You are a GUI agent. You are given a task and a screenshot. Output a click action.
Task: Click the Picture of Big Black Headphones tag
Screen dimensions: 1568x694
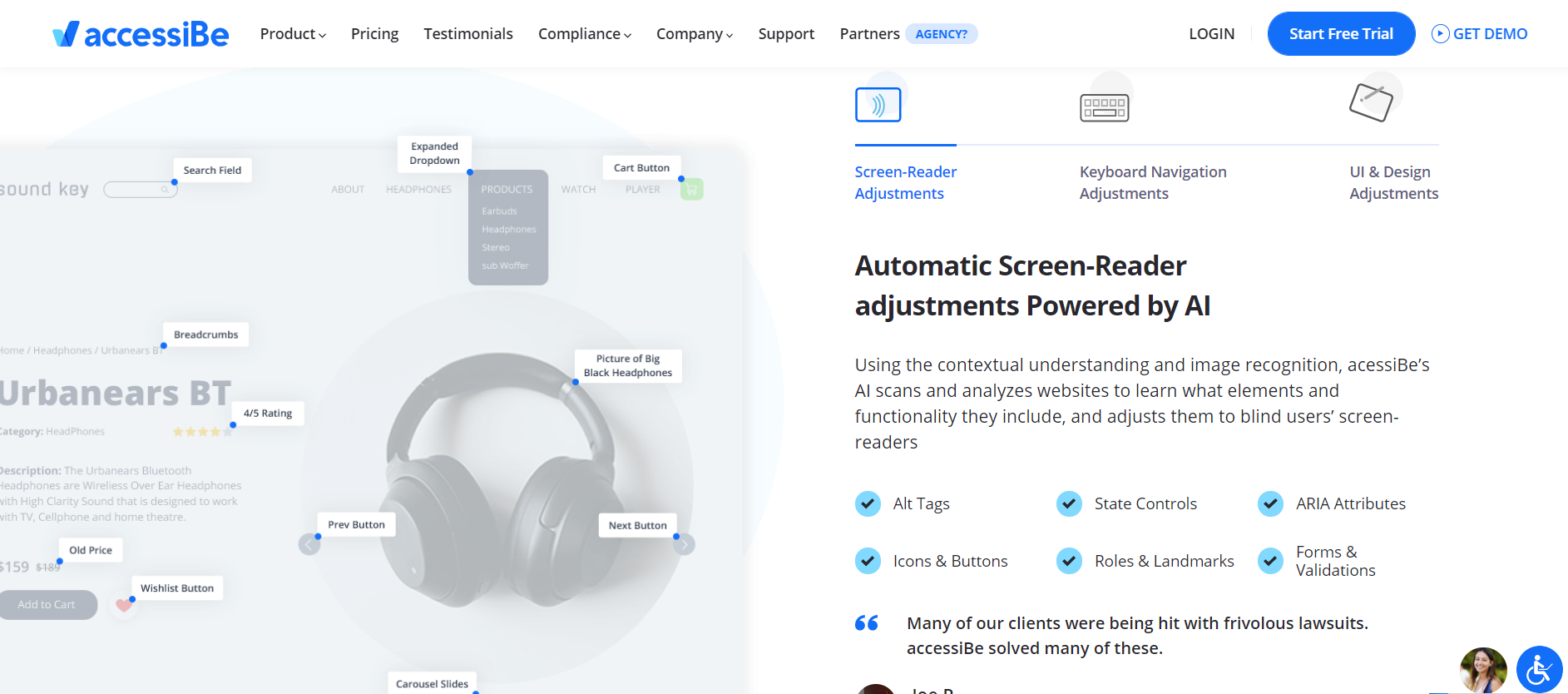pyautogui.click(x=628, y=365)
